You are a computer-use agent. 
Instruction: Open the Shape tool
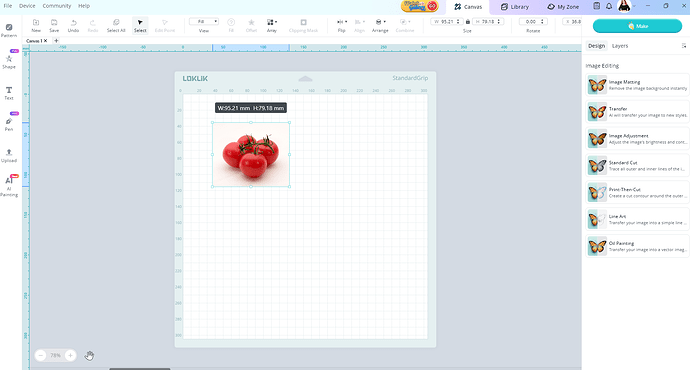coord(9,61)
